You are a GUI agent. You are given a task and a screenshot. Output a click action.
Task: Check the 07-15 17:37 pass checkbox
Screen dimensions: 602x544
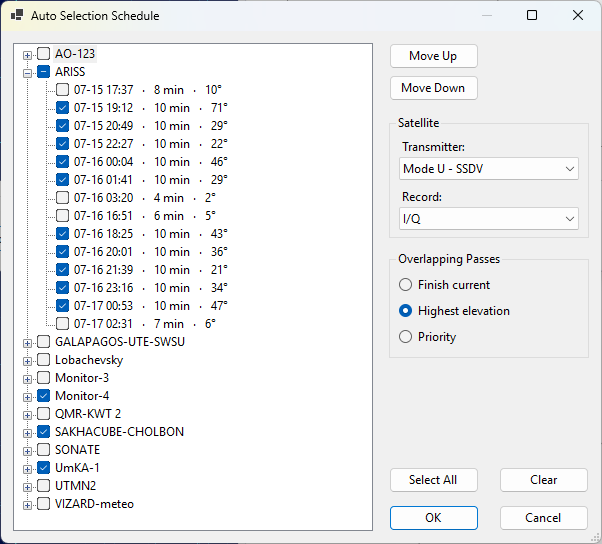click(63, 89)
